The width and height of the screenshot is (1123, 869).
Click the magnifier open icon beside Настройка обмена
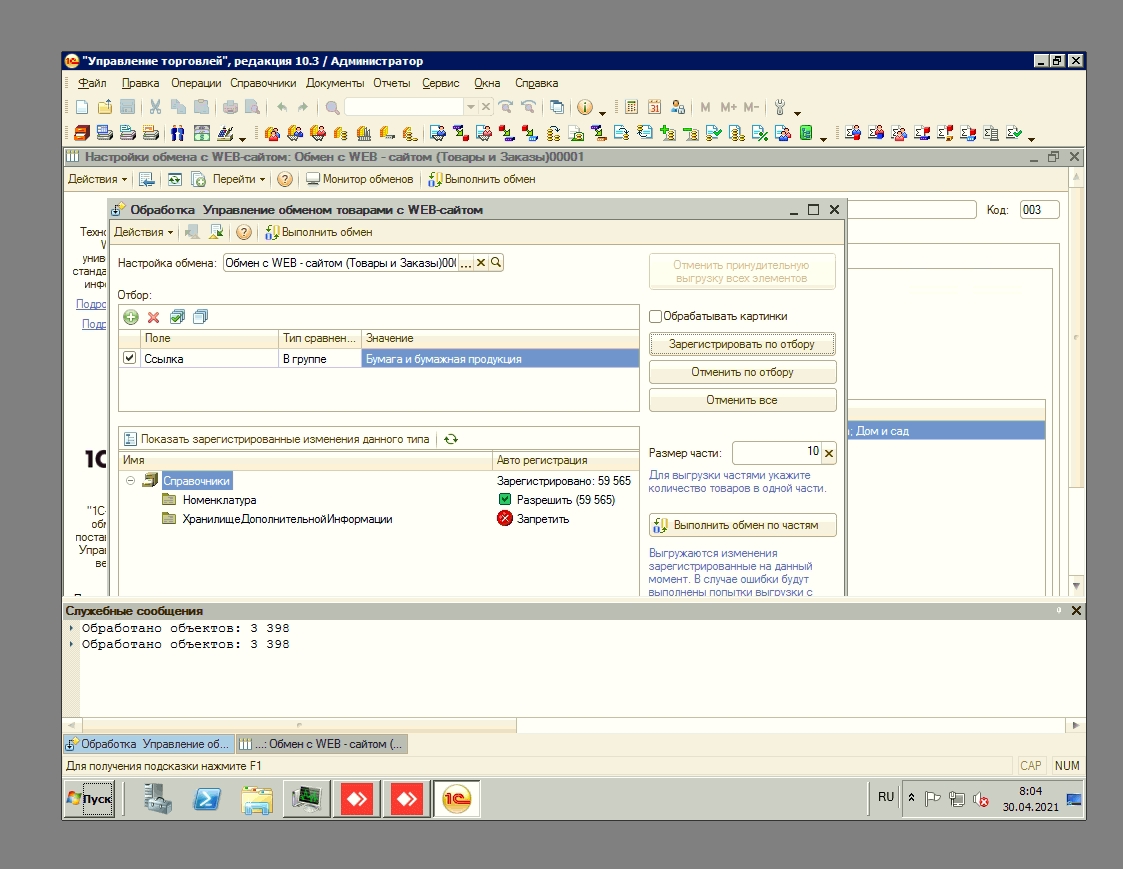point(496,262)
